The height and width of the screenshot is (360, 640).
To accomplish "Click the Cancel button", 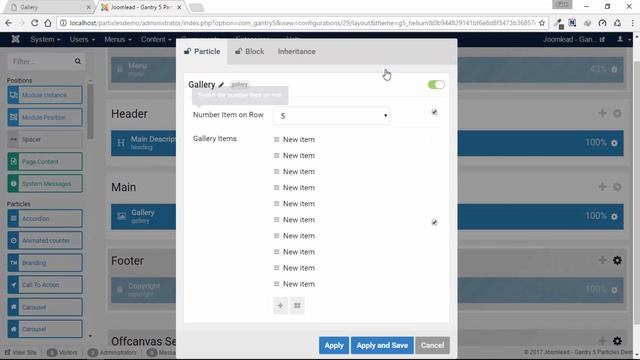I will tap(432, 345).
